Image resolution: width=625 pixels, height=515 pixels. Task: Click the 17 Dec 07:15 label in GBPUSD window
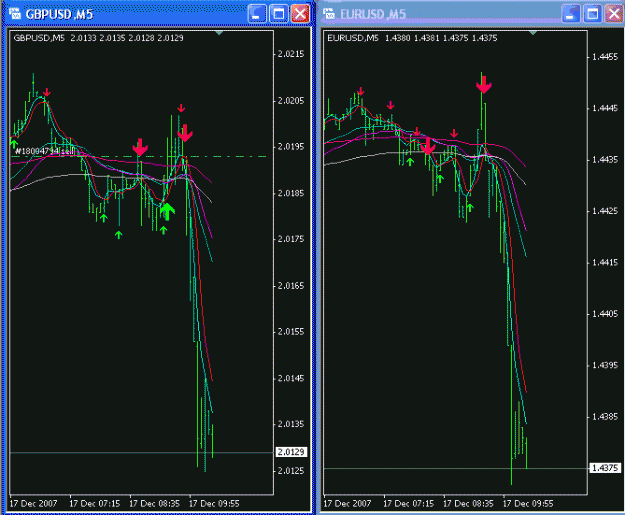95,503
